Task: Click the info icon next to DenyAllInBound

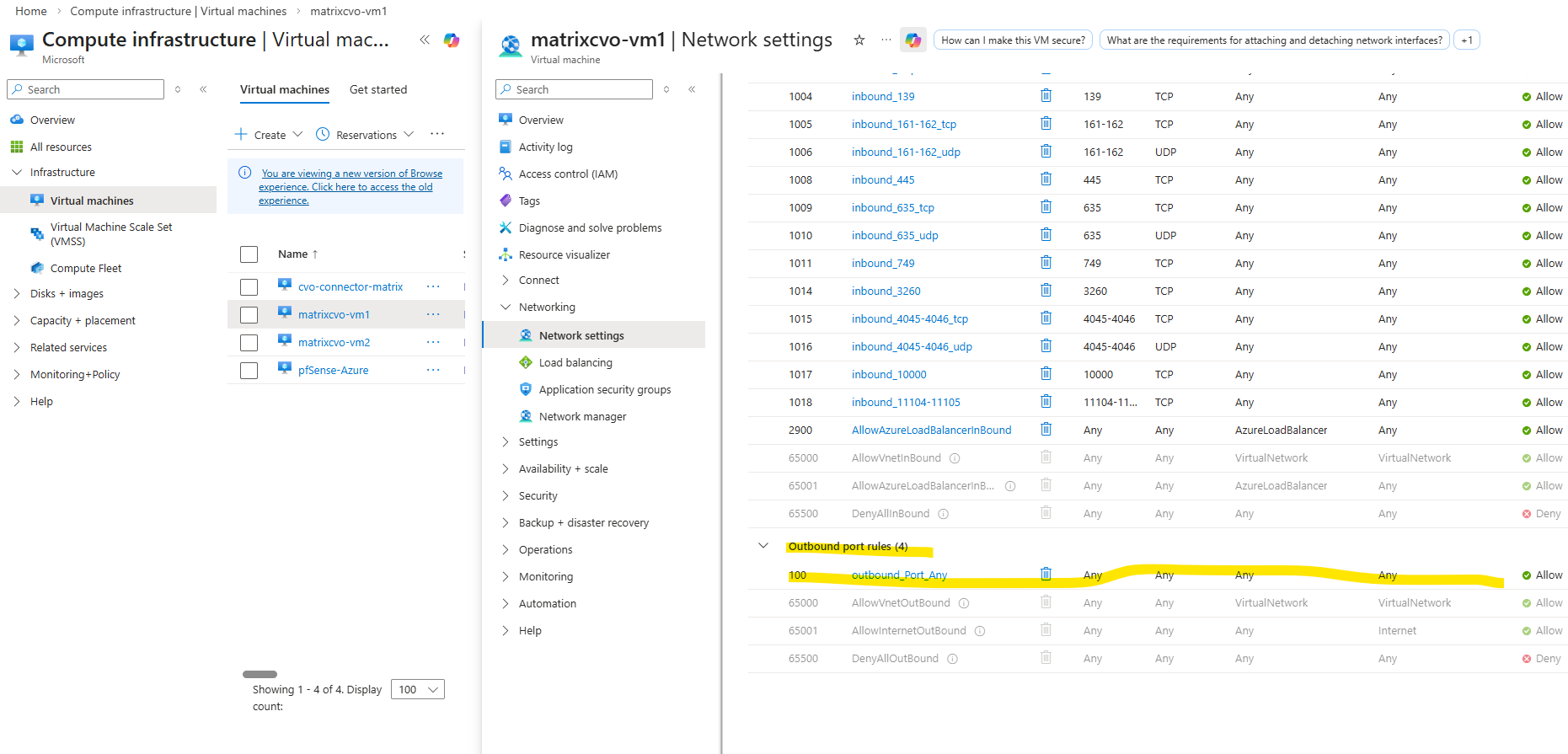Action: (x=944, y=514)
